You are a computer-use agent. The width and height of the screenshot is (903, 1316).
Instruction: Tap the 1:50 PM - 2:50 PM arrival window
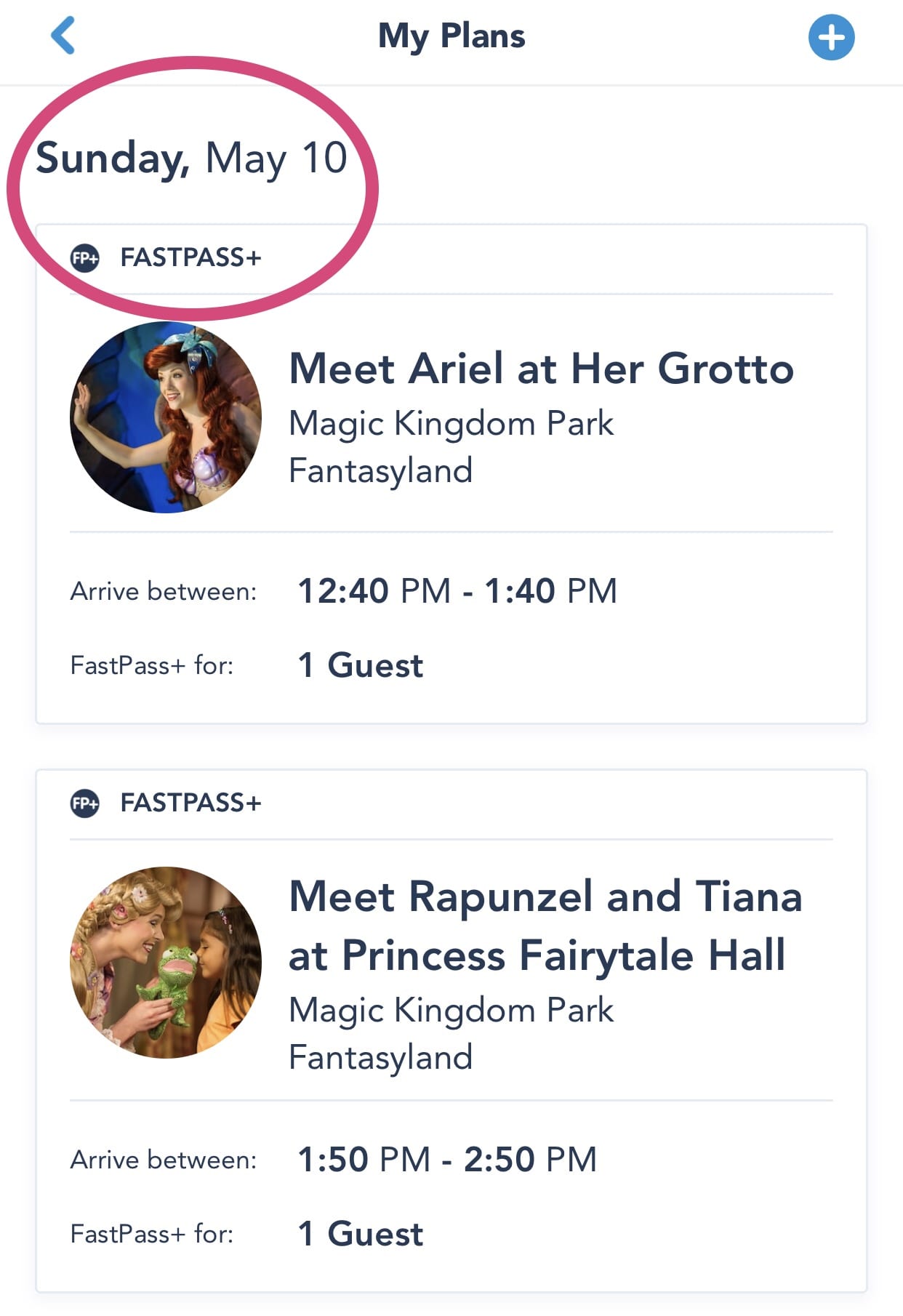point(447,1160)
